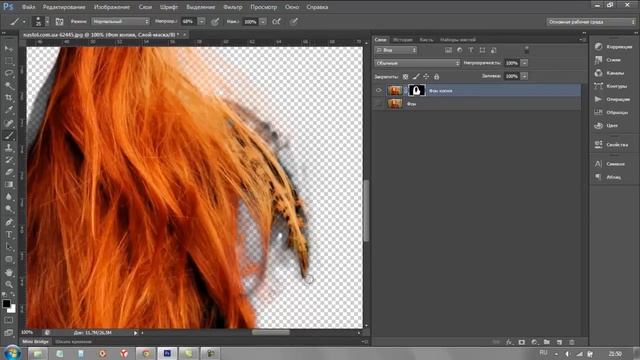This screenshot has height=360, width=640.
Task: Switch to the Кисть tab
Action: [426, 40]
